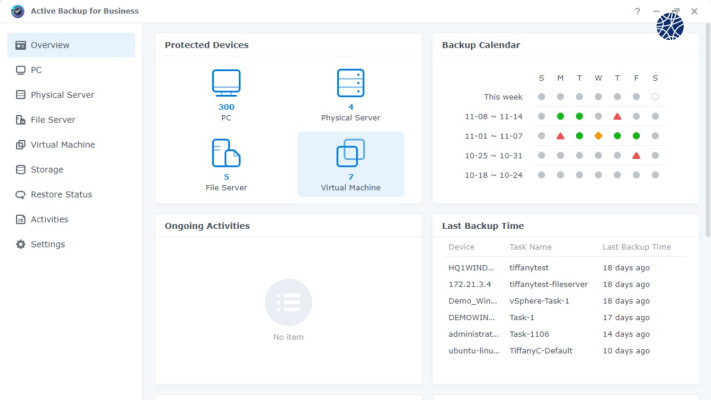
Task: Click red triangle in 11-08 ~ 11-14 row
Action: pos(617,117)
